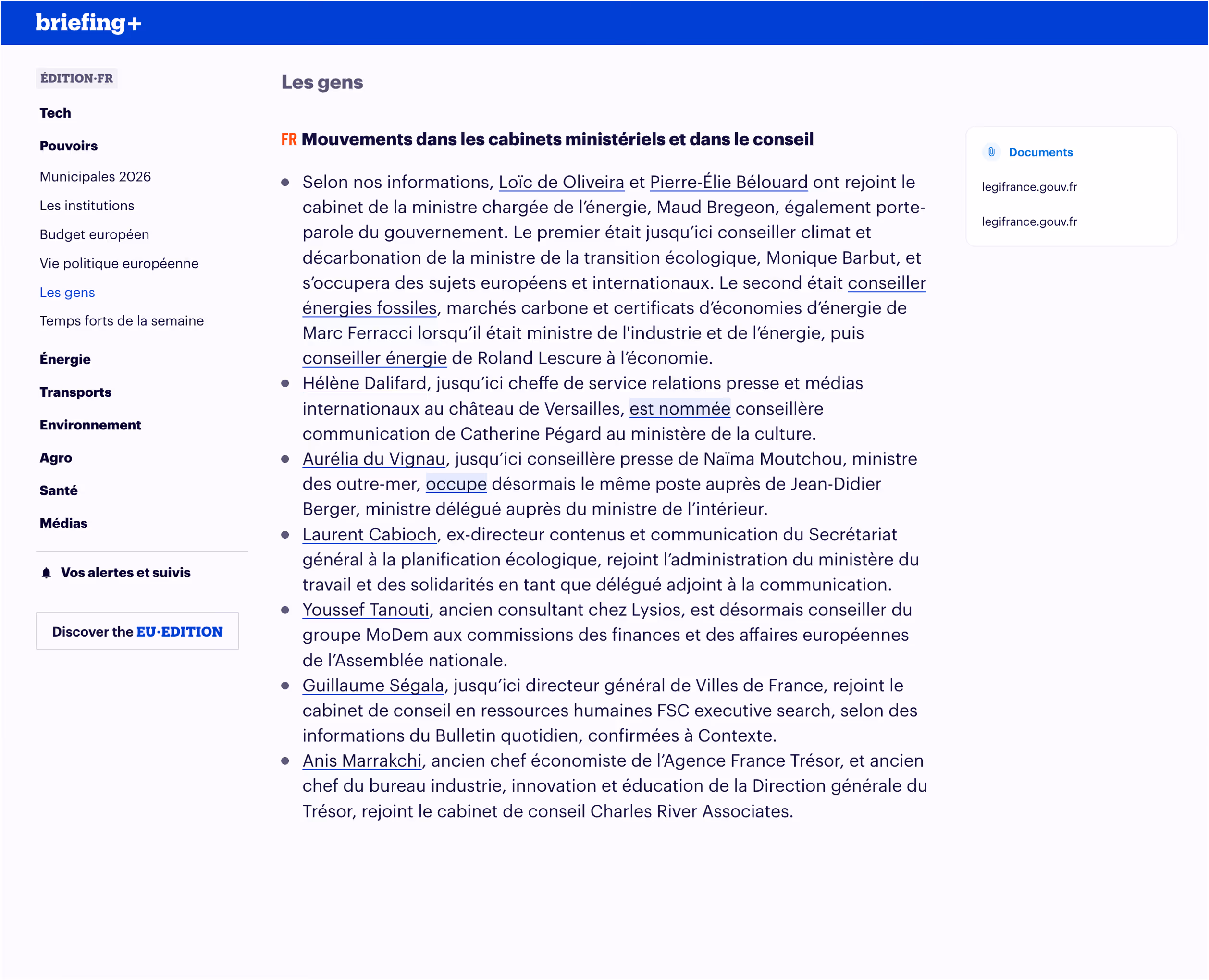Select Temps forts de la semaine
This screenshot has height=980, width=1209.
(x=122, y=320)
